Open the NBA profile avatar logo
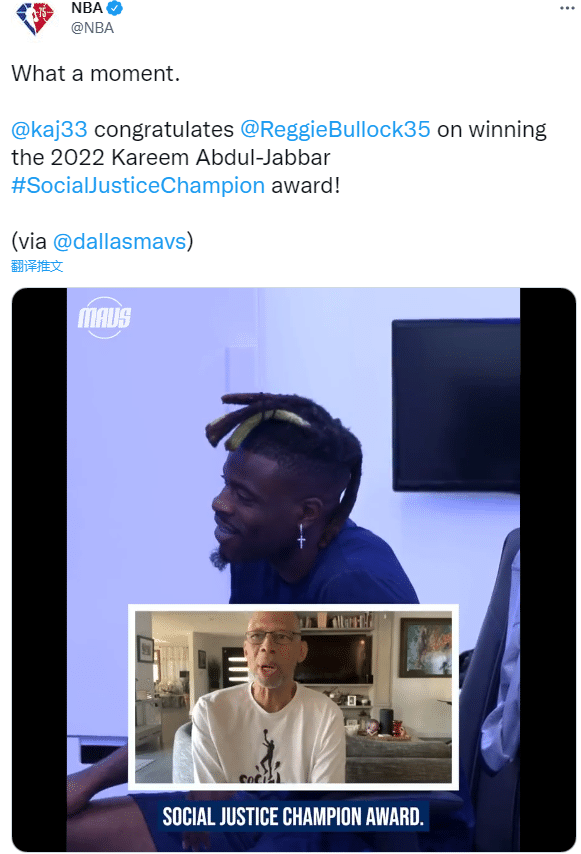Viewport: 581px width, 854px height. click(35, 17)
